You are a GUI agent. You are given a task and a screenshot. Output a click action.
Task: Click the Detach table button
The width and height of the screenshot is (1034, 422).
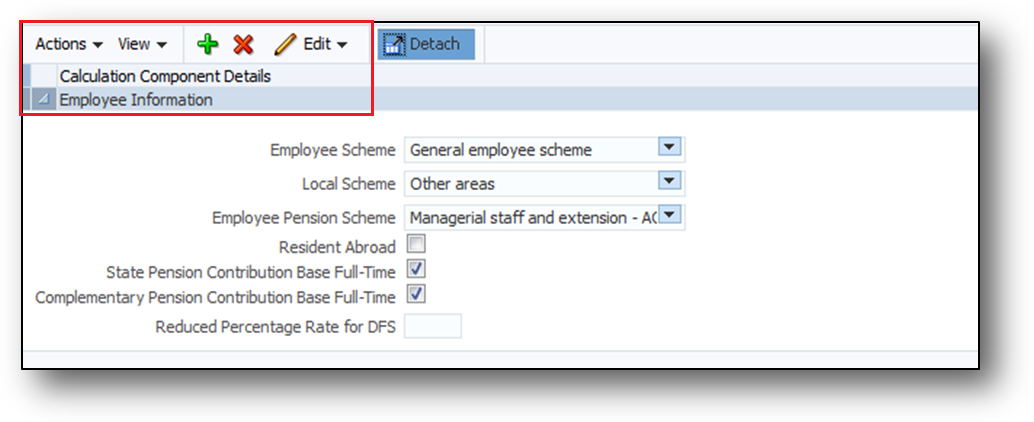(426, 44)
